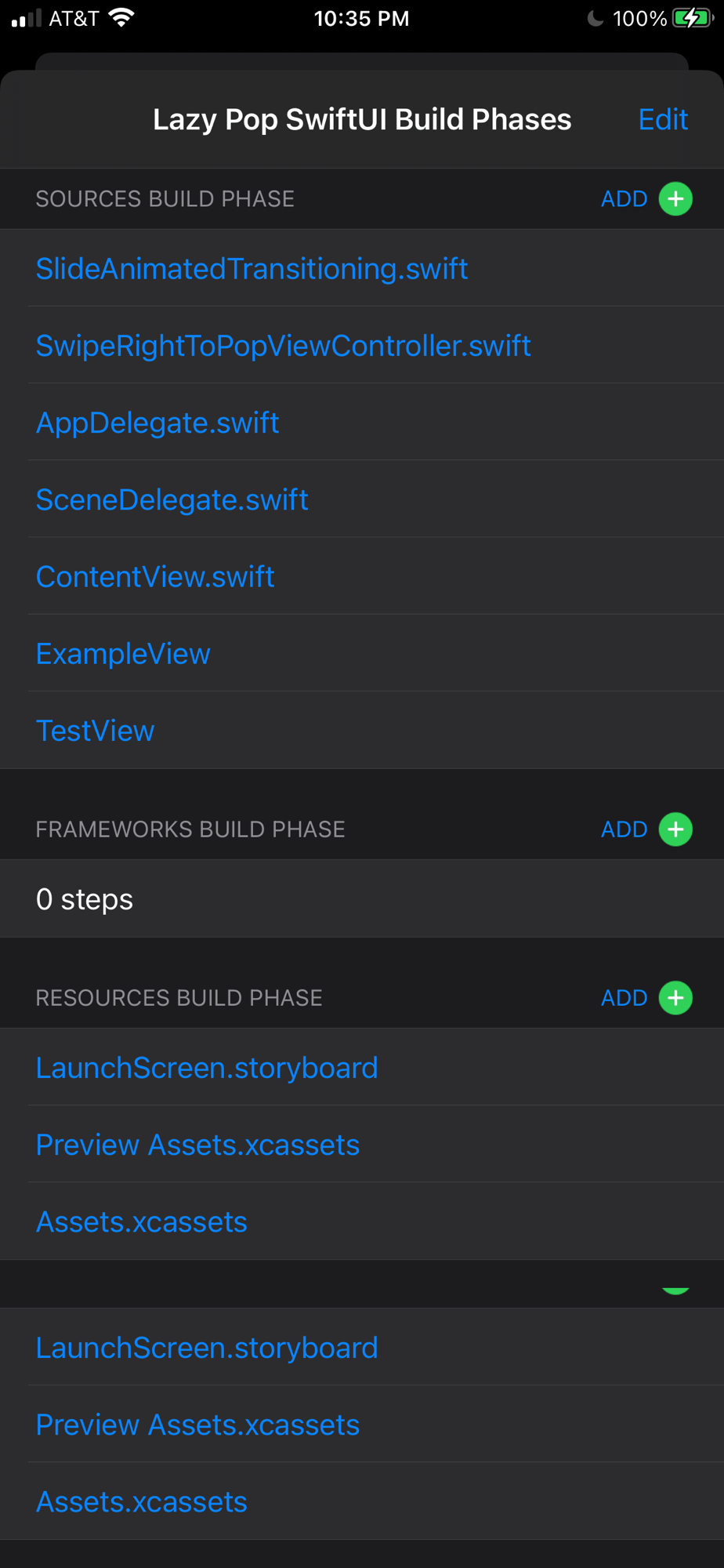Open bottom LaunchScreen.storyboard entry
The width and height of the screenshot is (724, 1568).
(x=207, y=1348)
